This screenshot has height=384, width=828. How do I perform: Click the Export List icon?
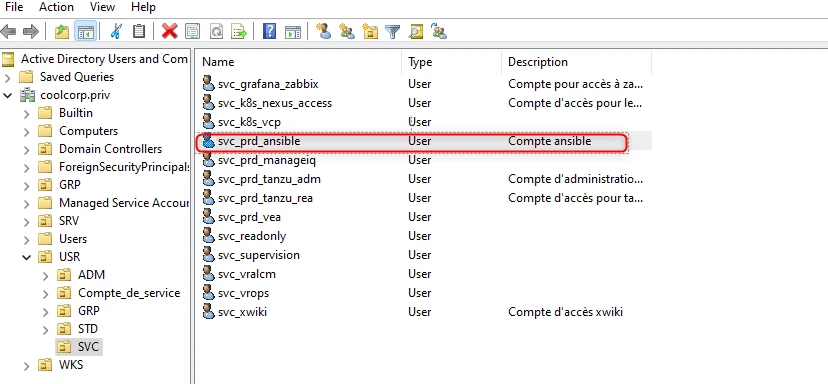coord(240,32)
